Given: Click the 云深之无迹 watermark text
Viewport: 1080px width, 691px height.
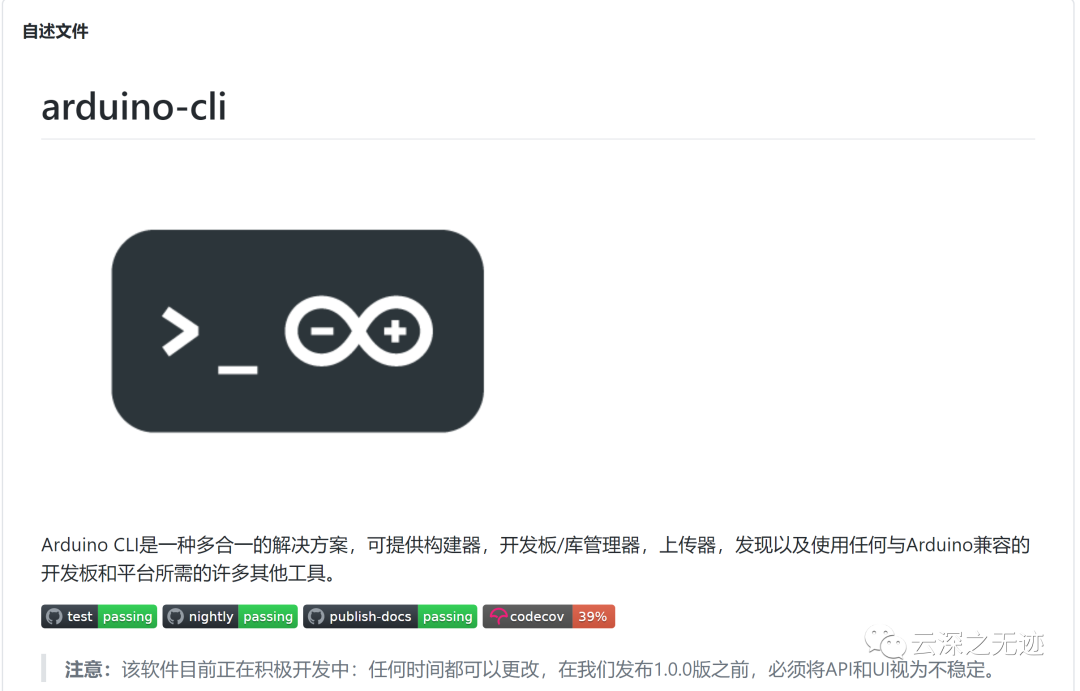Looking at the screenshot, I should click(x=978, y=643).
